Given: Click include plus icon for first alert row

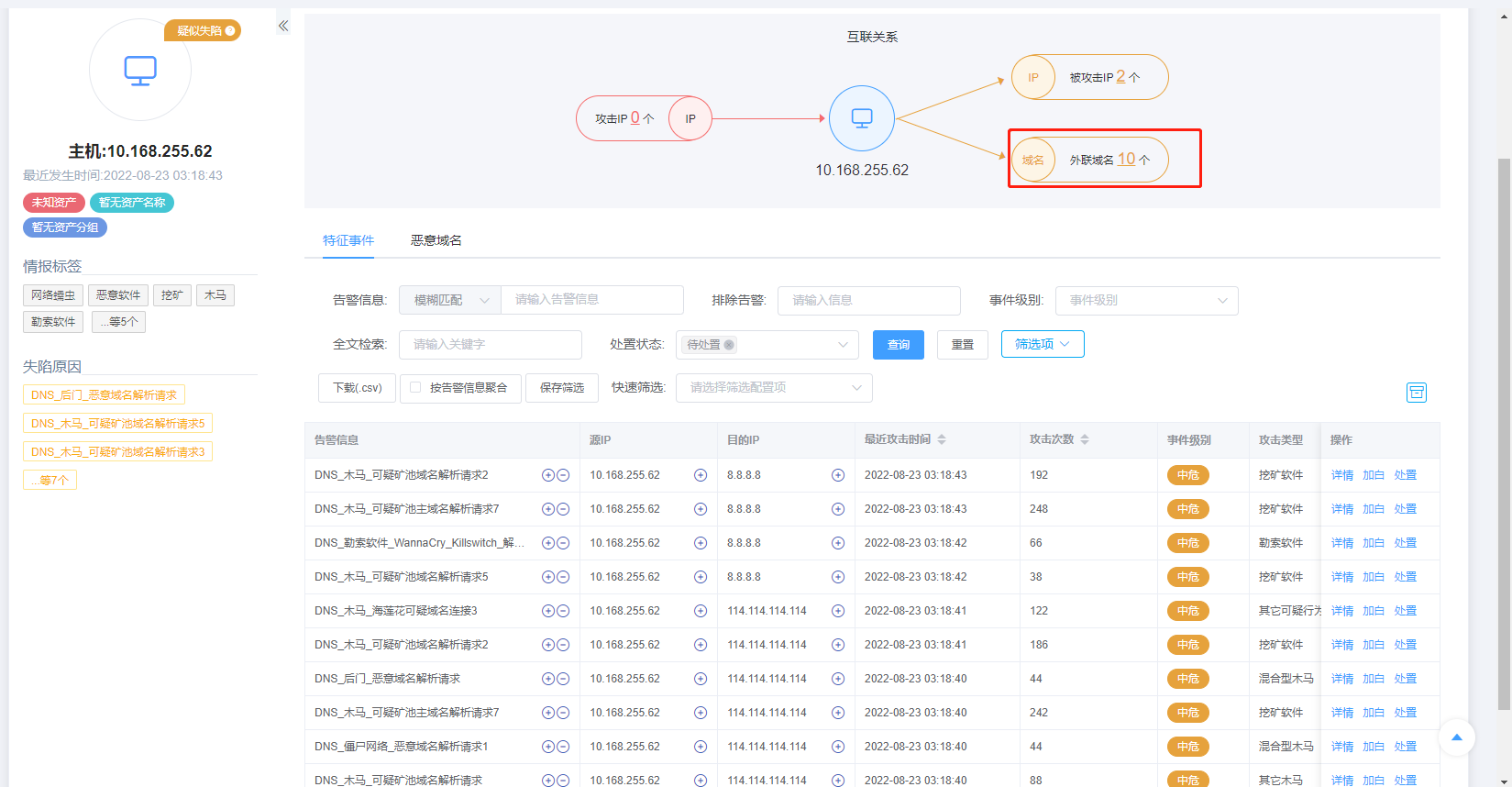Looking at the screenshot, I should [x=548, y=475].
